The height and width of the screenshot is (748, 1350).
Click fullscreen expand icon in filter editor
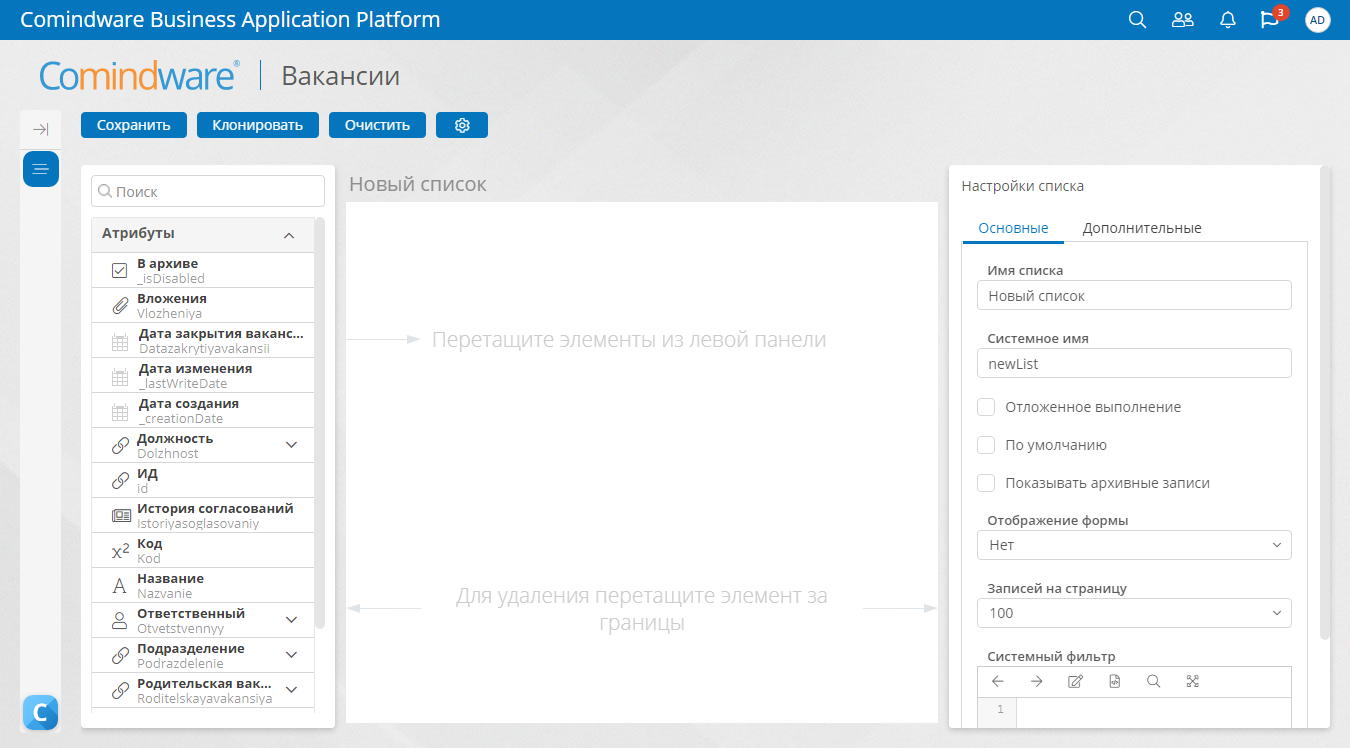1192,681
